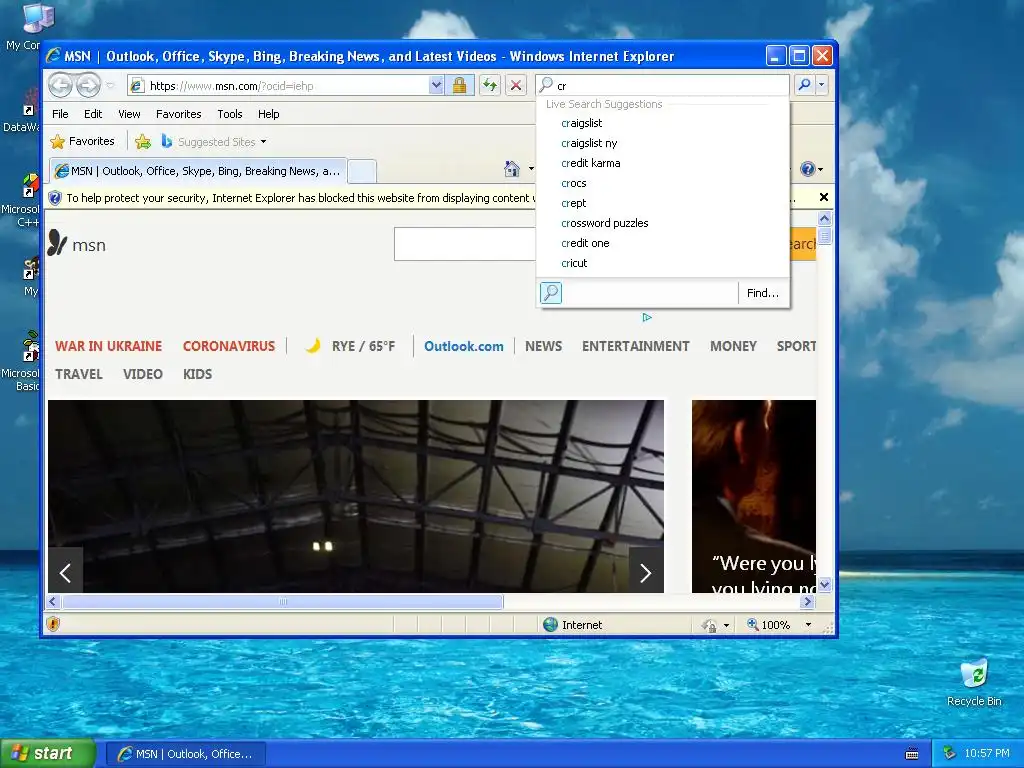Click the Find... button
The image size is (1024, 768).
tap(763, 293)
